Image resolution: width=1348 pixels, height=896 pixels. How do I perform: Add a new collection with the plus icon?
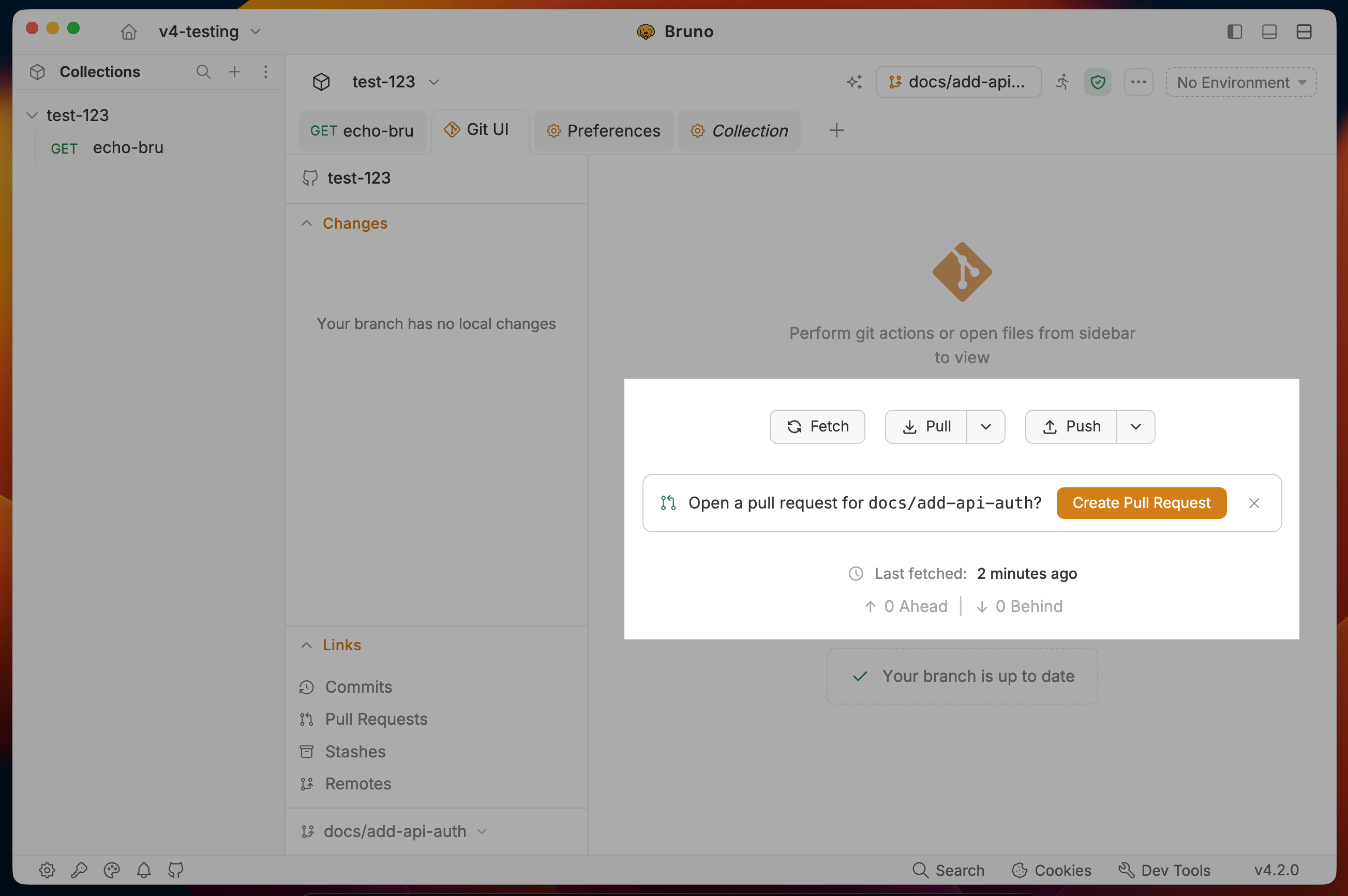234,71
